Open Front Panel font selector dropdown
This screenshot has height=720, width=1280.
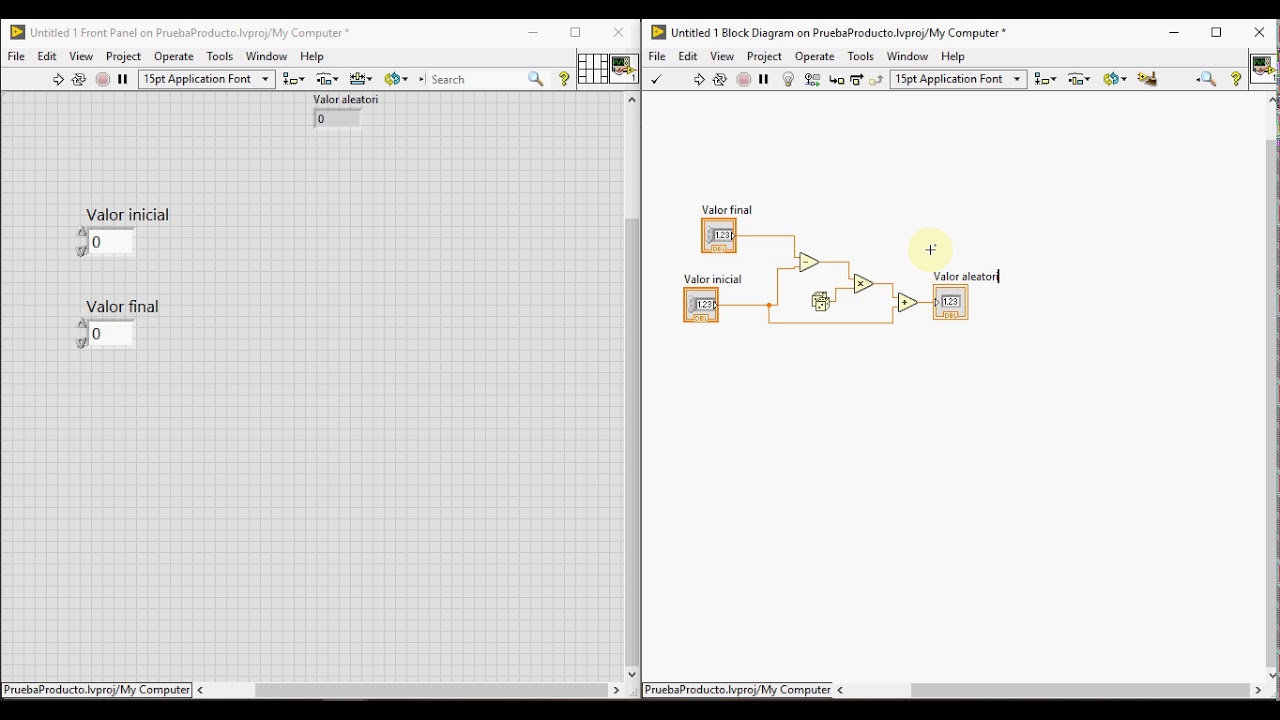pos(207,79)
